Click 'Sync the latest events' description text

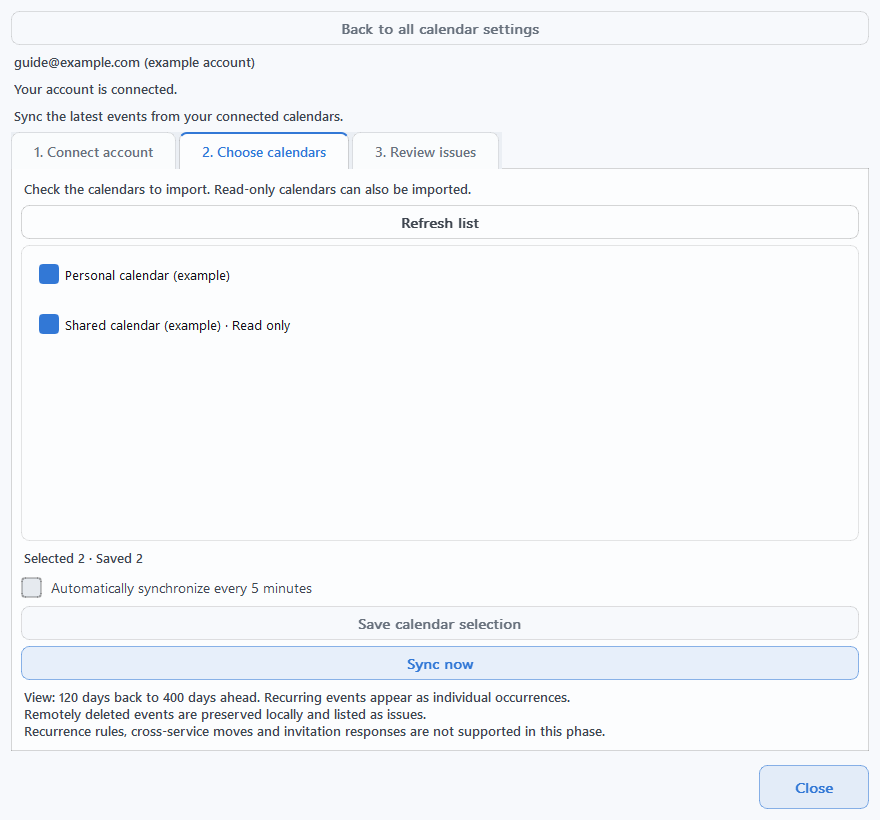(178, 116)
